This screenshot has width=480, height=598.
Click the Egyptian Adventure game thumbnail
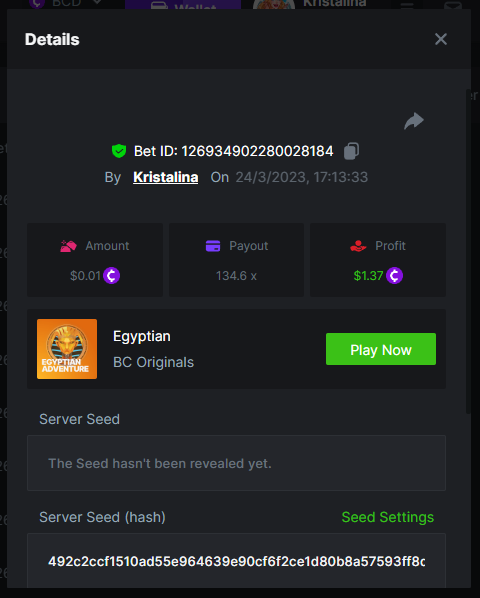tap(67, 349)
